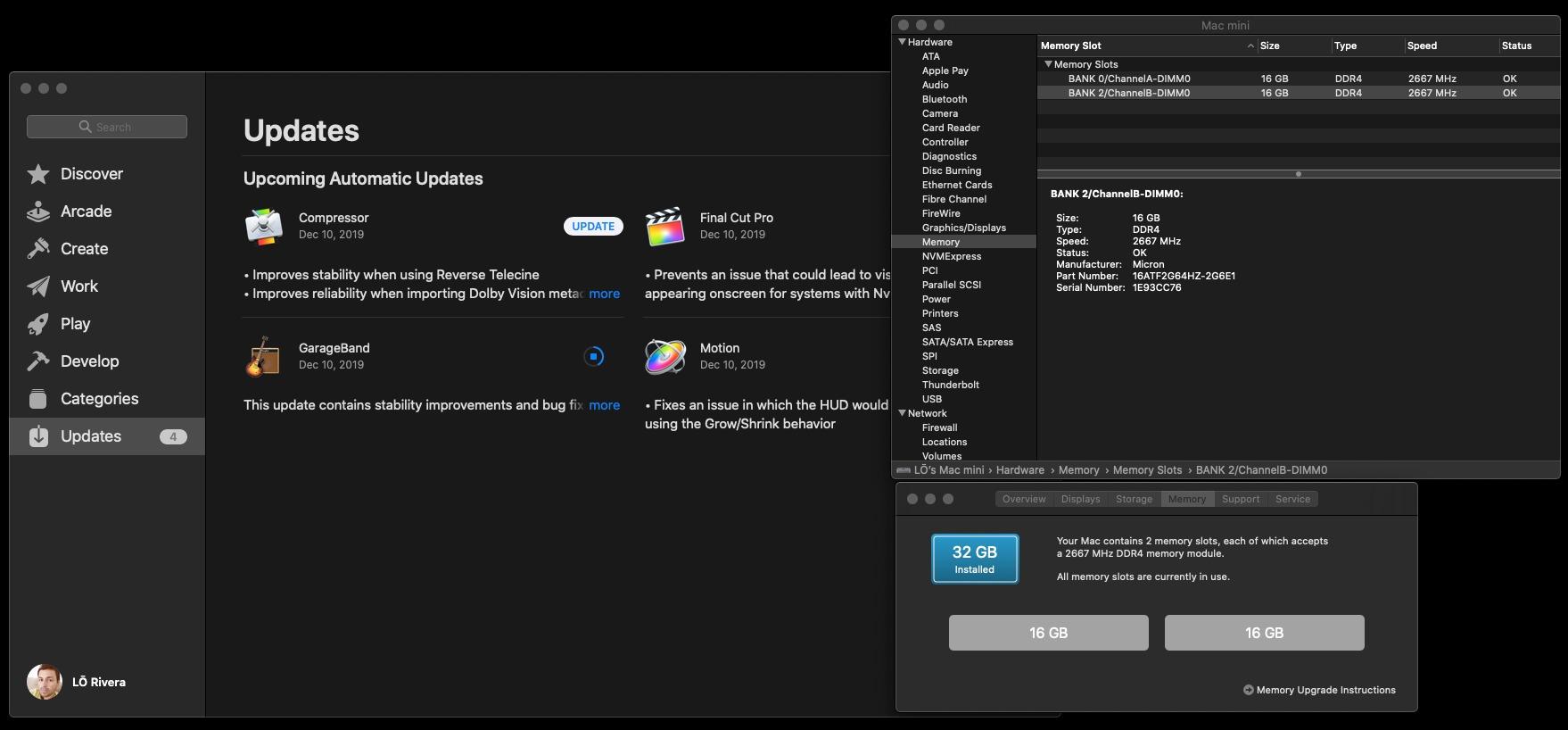The image size is (1568, 730).
Task: Select the Memory tab in About This Mac
Action: pos(1187,499)
